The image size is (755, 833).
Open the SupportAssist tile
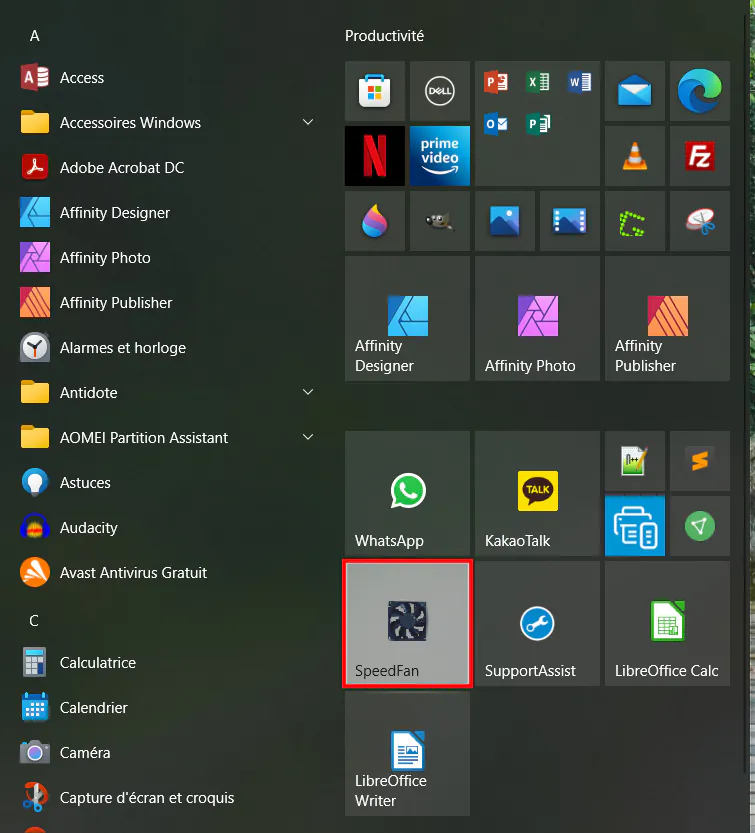[x=537, y=623]
